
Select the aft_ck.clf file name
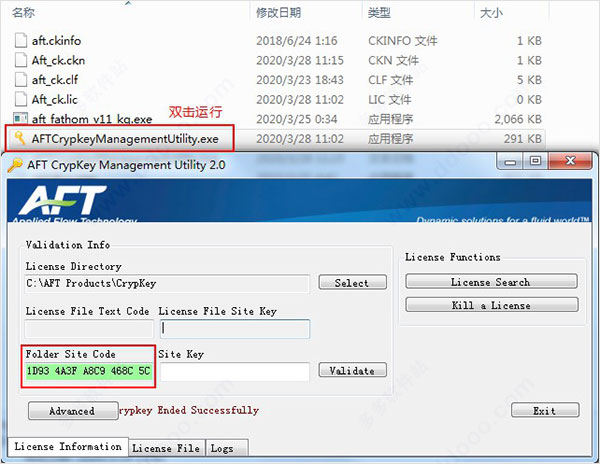[55, 80]
